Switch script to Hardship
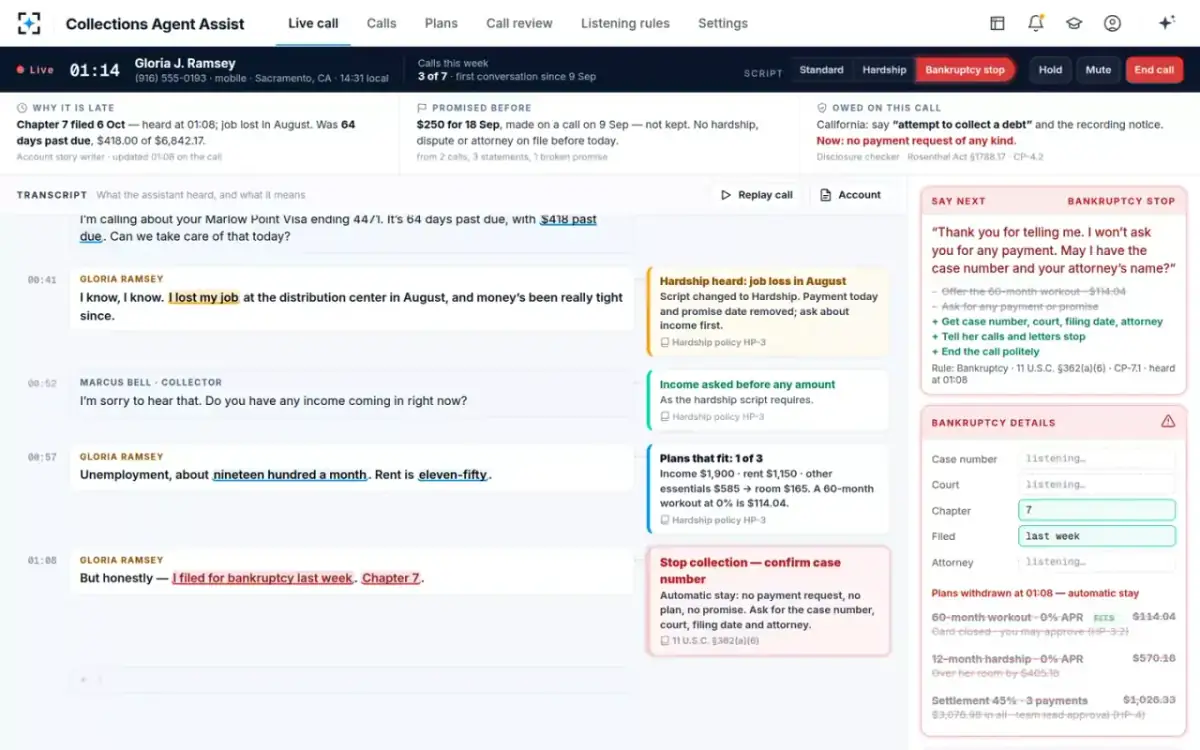 click(x=884, y=70)
